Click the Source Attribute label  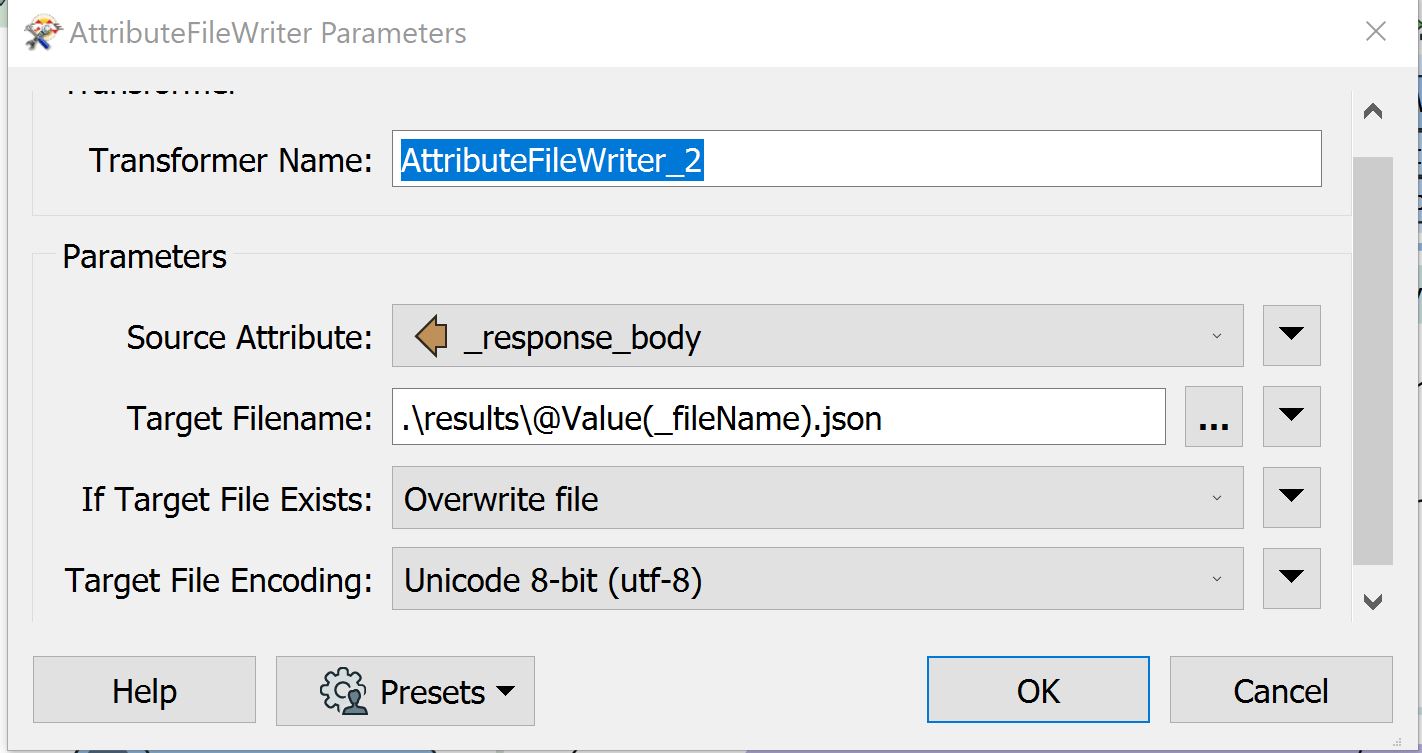250,337
